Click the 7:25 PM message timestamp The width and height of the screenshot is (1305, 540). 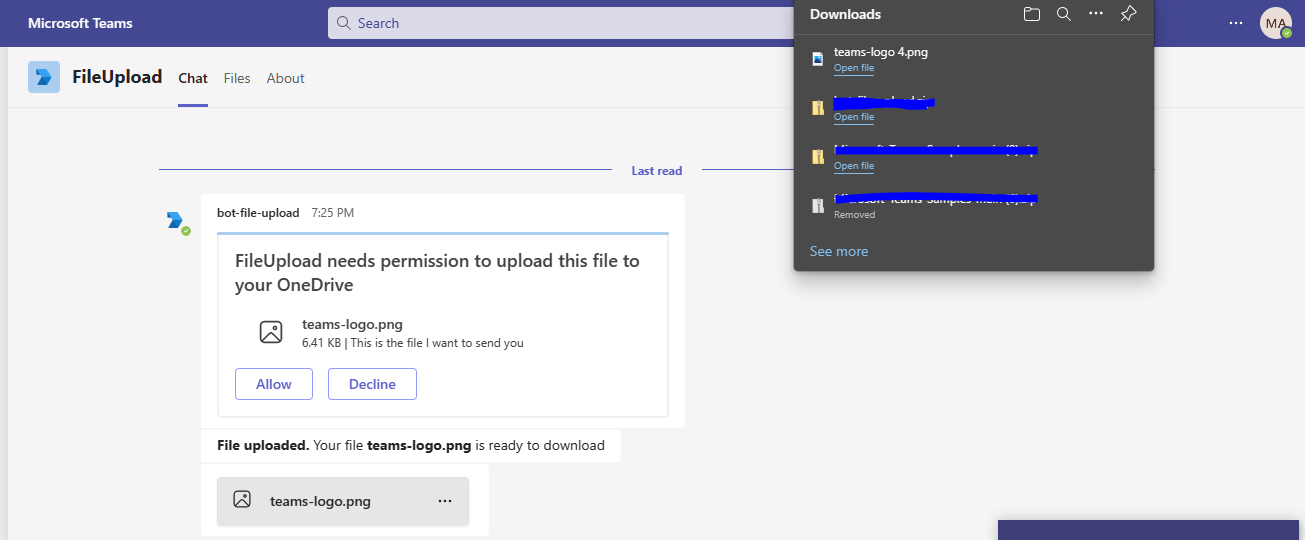[x=332, y=213]
